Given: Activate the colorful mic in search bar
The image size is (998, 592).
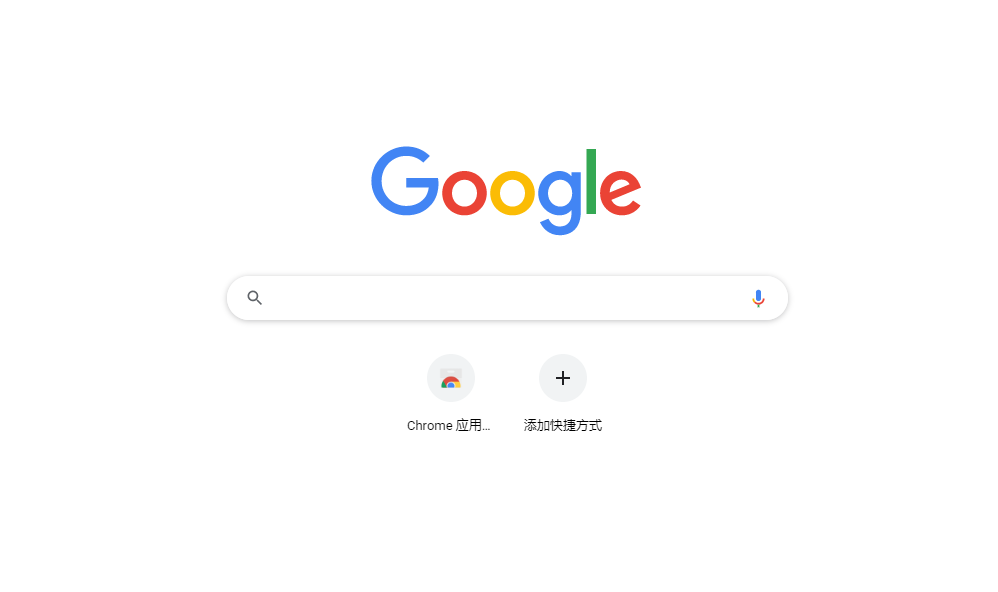Looking at the screenshot, I should (758, 298).
